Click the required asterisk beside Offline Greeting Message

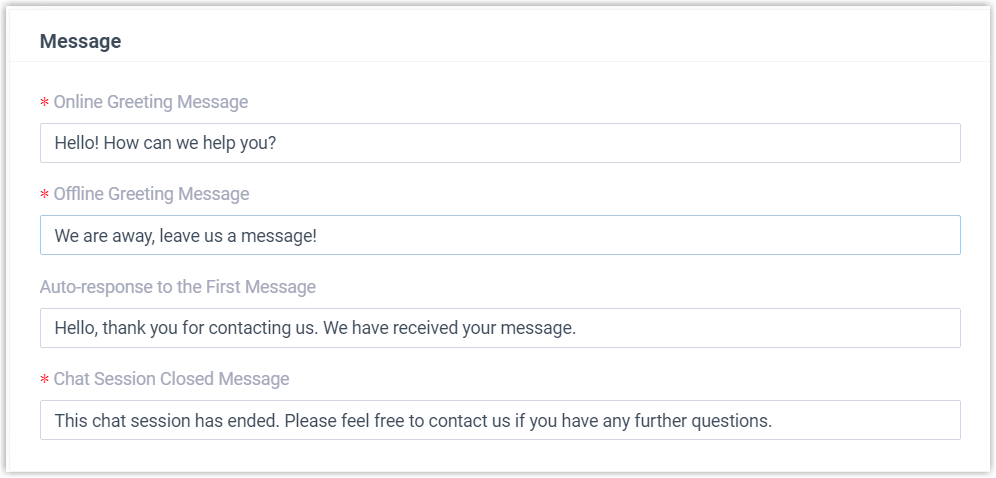click(44, 195)
